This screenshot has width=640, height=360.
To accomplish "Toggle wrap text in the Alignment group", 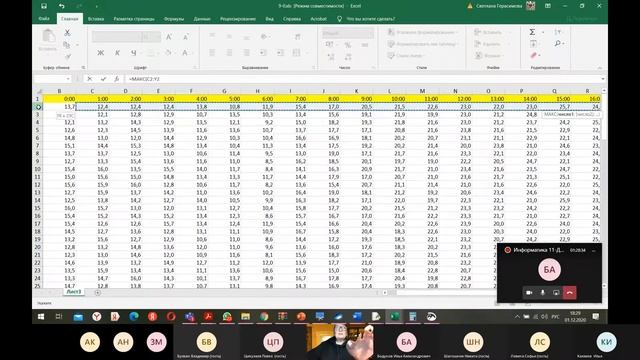I will pos(298,37).
